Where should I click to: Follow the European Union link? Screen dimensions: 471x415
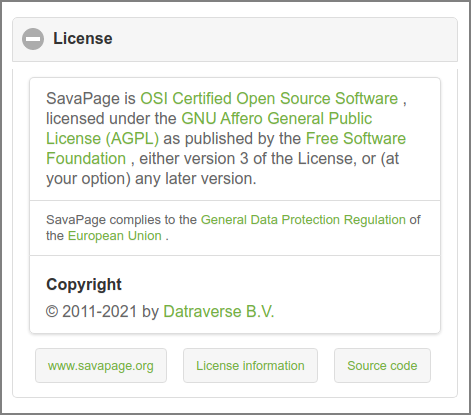[x=115, y=236]
